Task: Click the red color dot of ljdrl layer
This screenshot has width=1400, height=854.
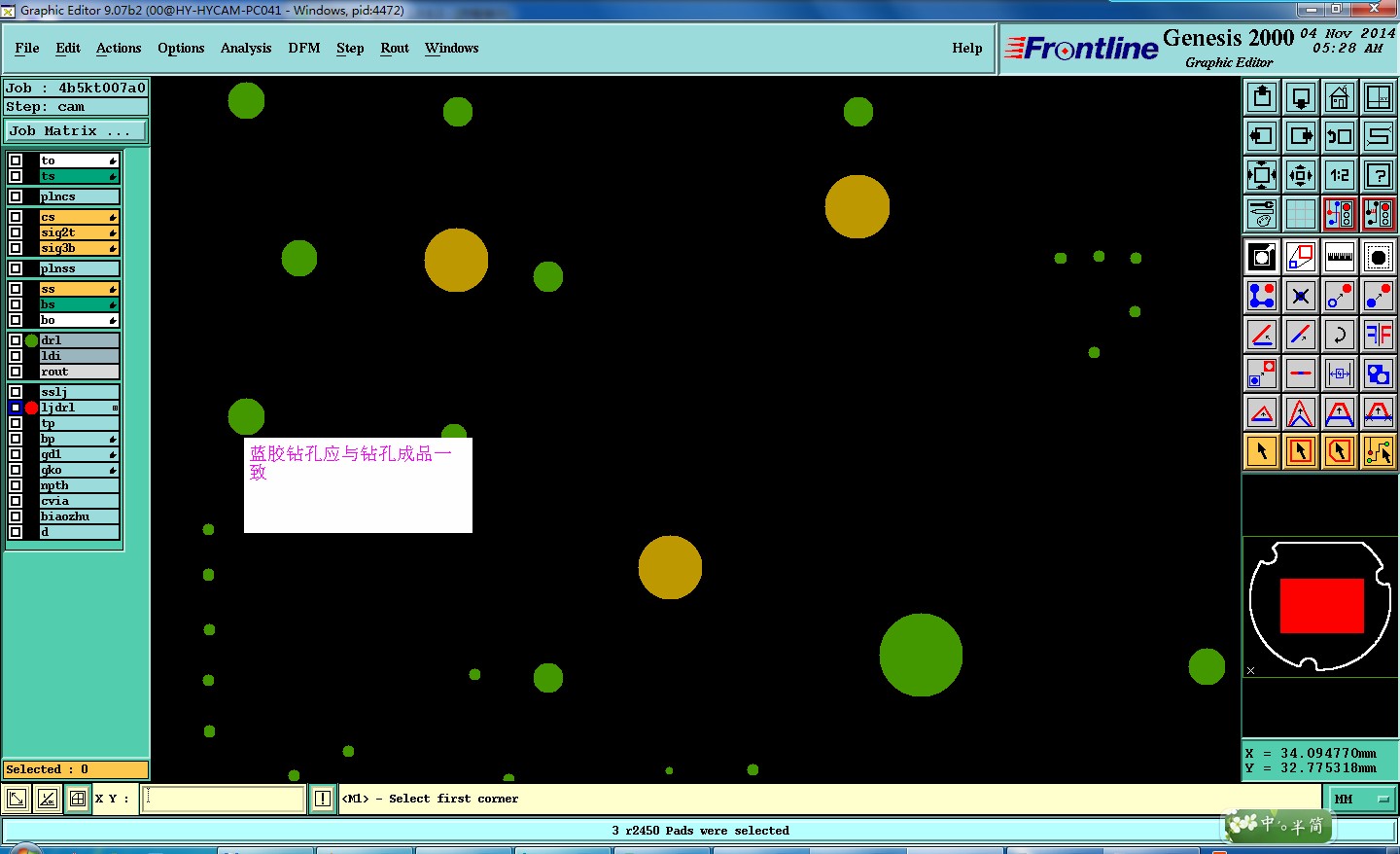Action: pyautogui.click(x=31, y=408)
